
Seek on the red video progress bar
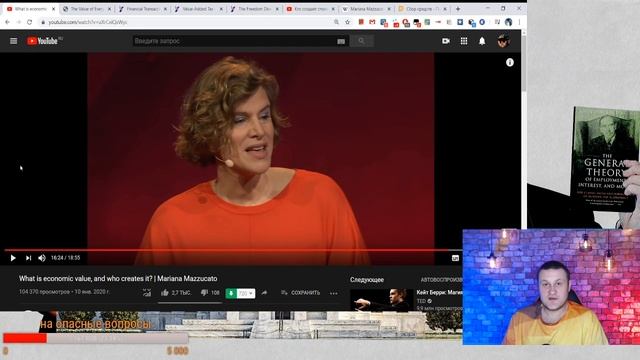tap(233, 250)
